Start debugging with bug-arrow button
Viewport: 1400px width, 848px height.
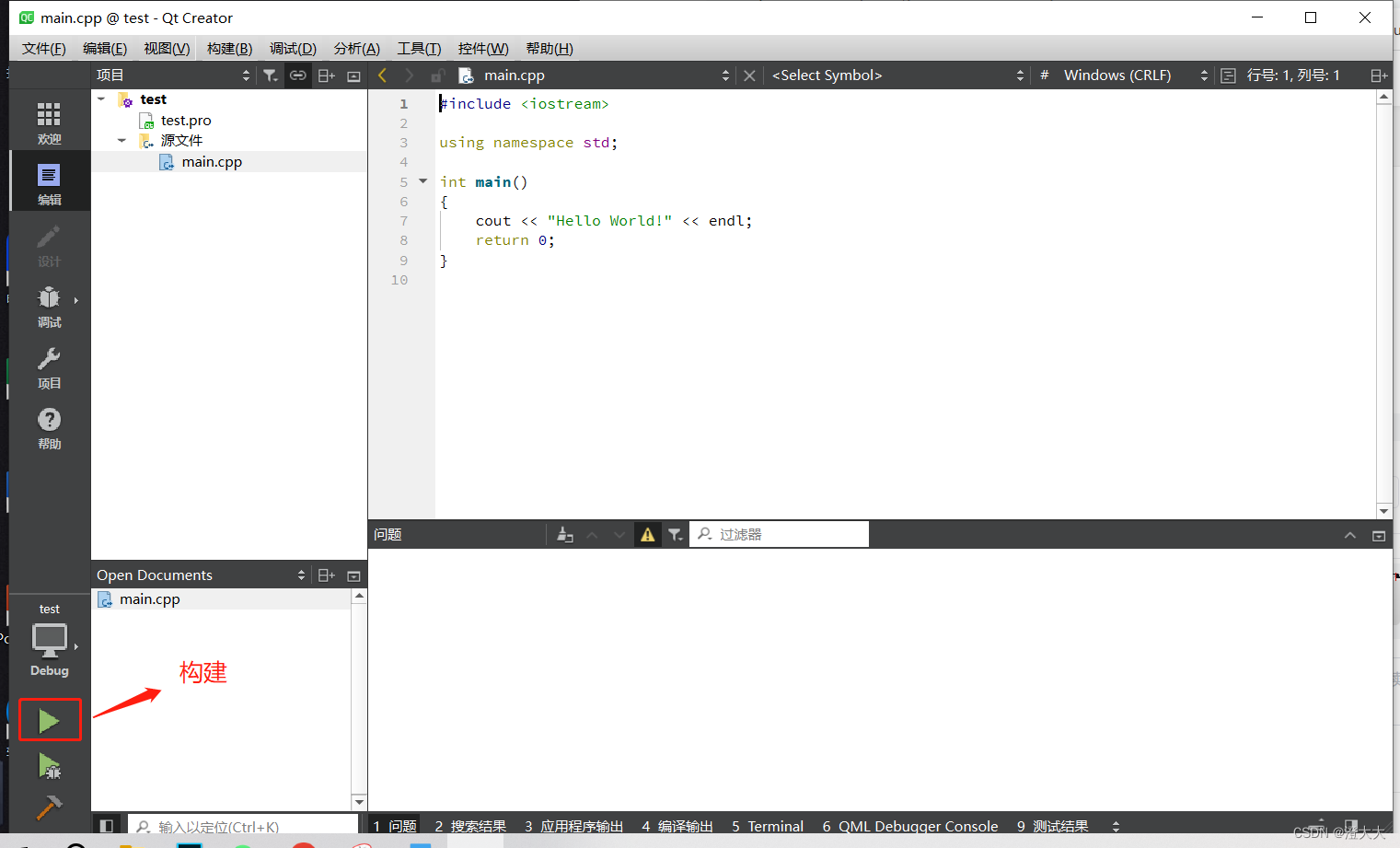pyautogui.click(x=50, y=765)
